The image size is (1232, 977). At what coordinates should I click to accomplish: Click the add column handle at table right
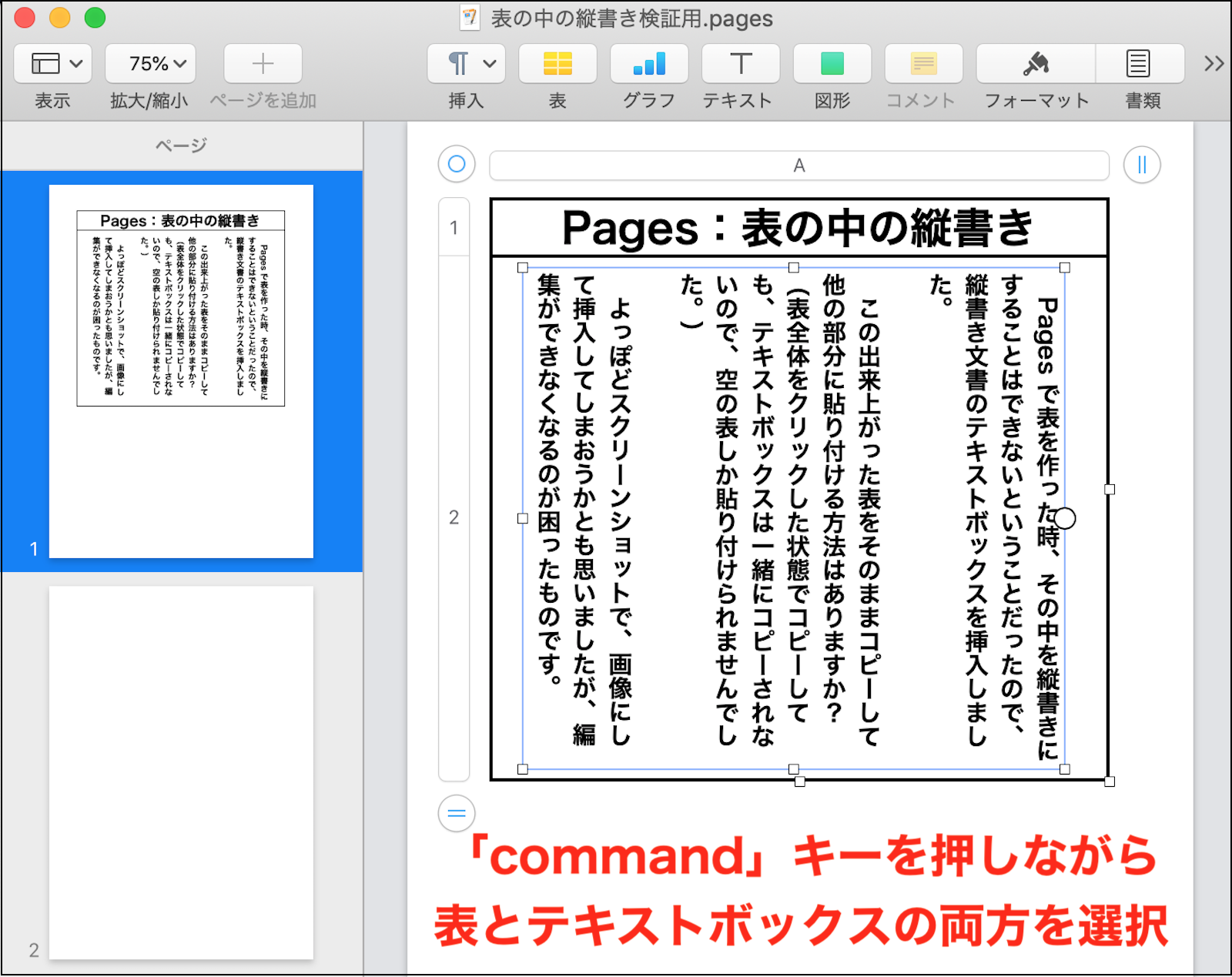1141,165
